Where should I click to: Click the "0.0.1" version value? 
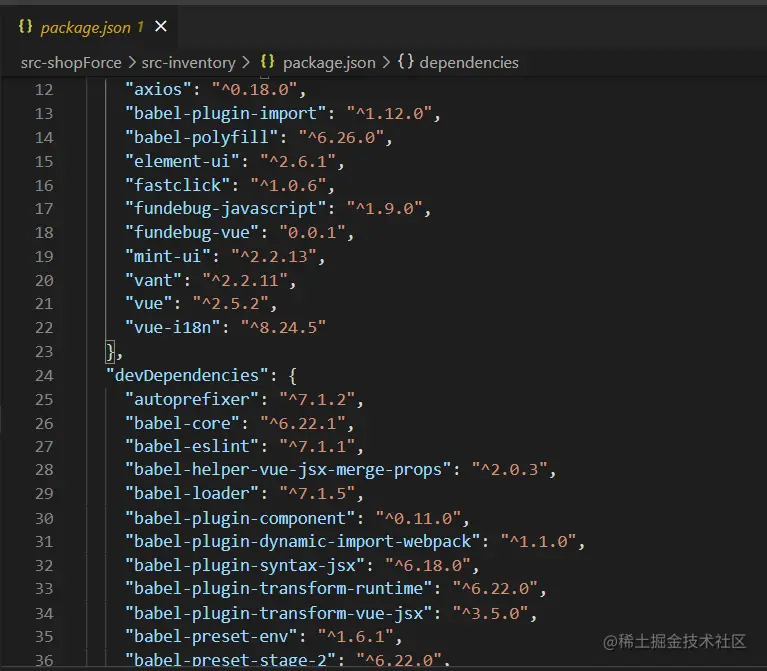coord(313,232)
